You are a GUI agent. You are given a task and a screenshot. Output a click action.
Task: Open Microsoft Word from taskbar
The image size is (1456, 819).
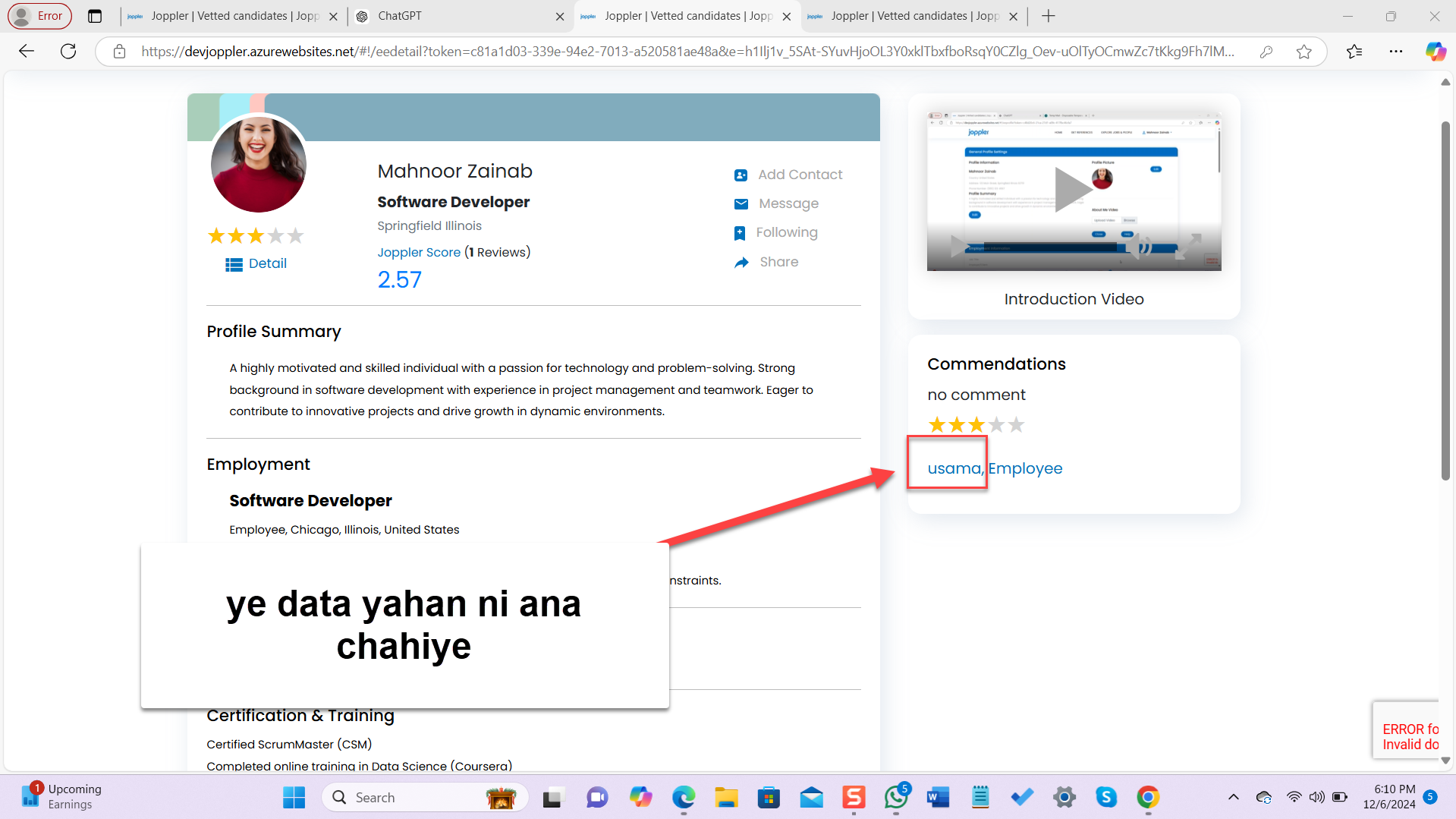[939, 798]
